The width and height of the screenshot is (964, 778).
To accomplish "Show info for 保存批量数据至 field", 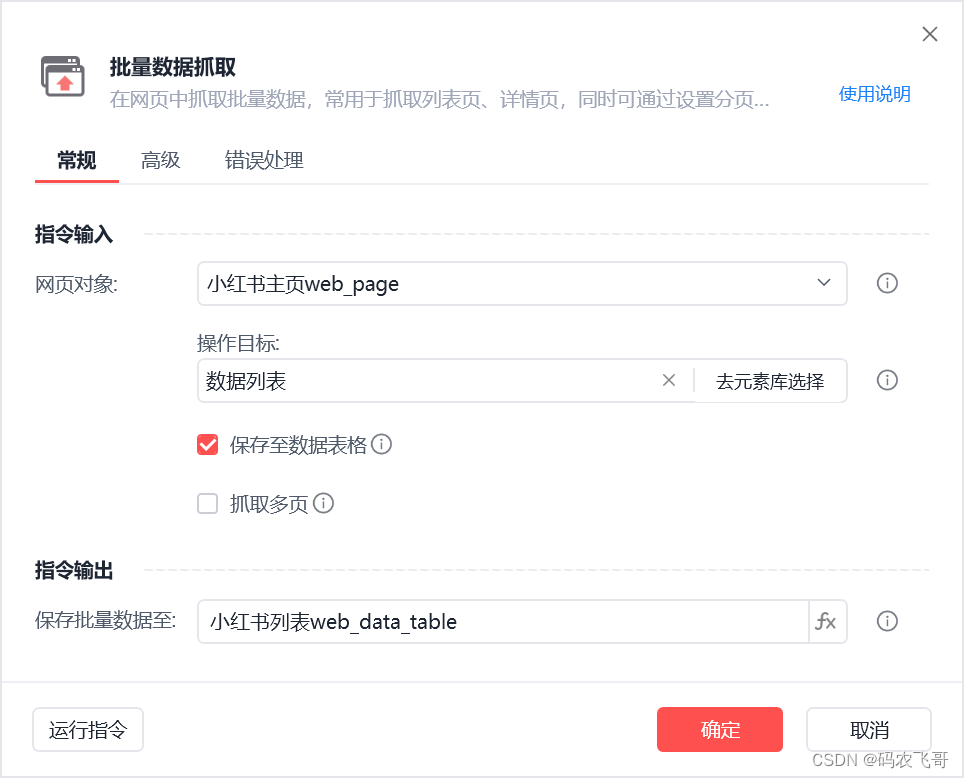I will point(887,621).
